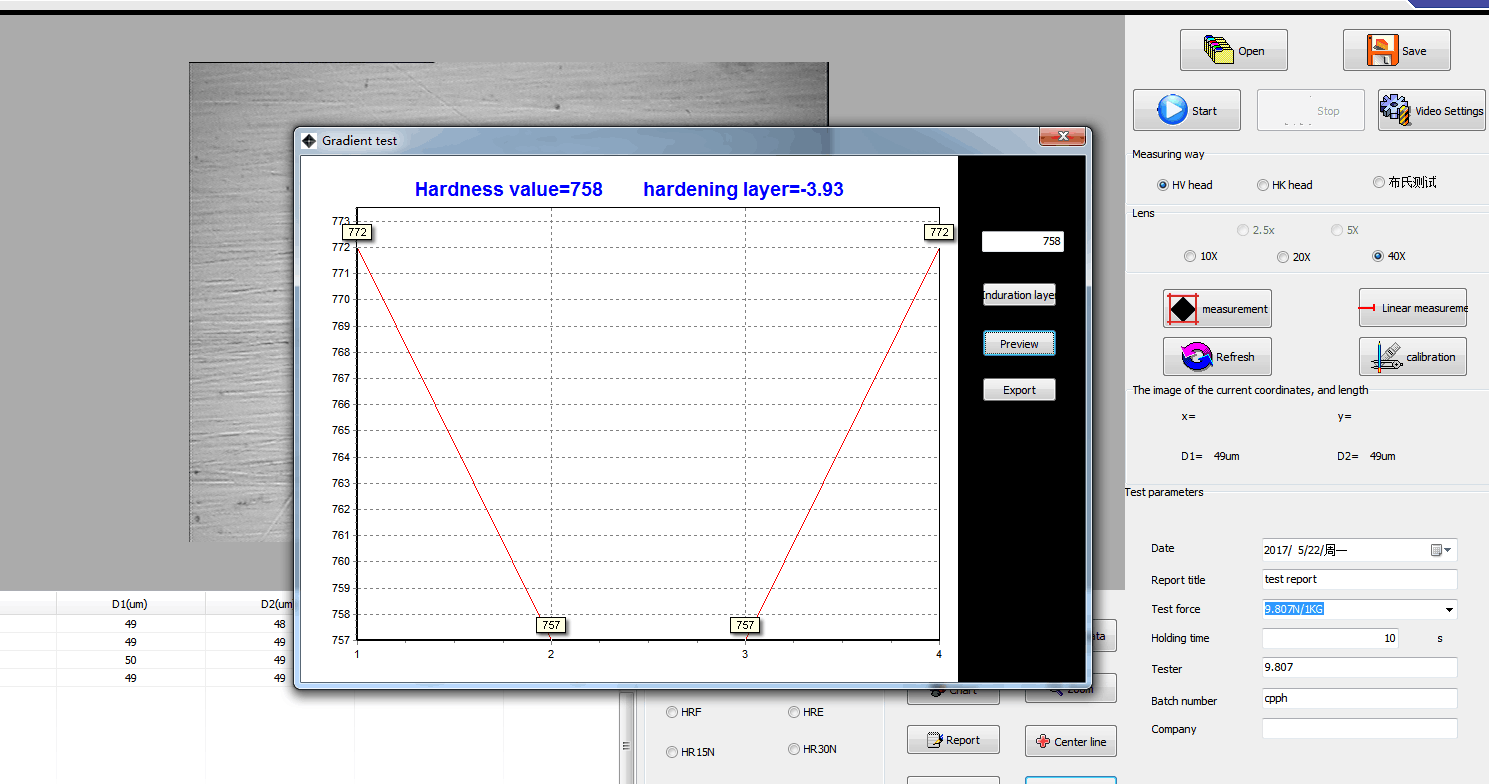Click the Save button with floppy icon

click(1396, 50)
